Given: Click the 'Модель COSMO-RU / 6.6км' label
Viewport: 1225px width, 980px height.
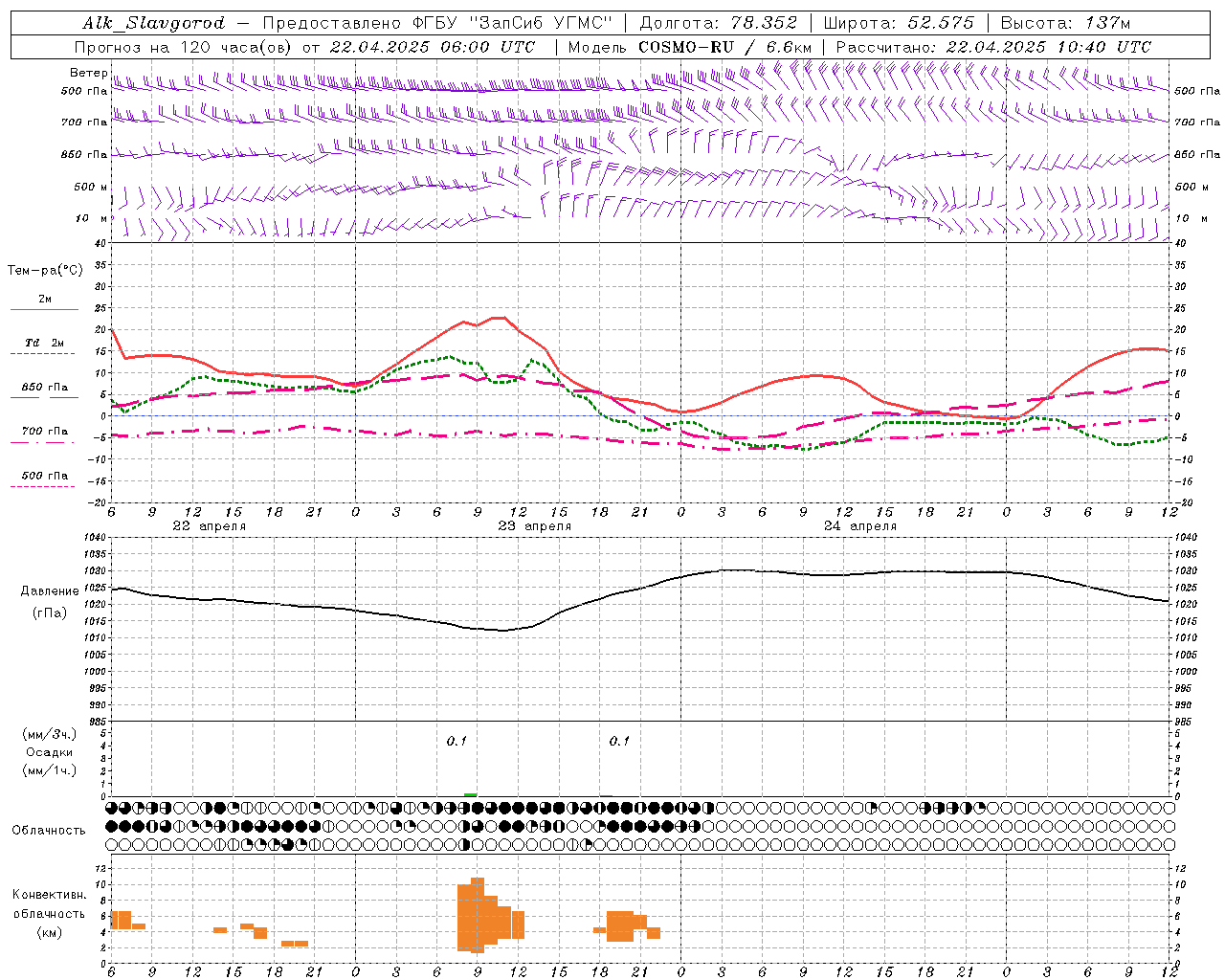Looking at the screenshot, I should click(x=690, y=47).
